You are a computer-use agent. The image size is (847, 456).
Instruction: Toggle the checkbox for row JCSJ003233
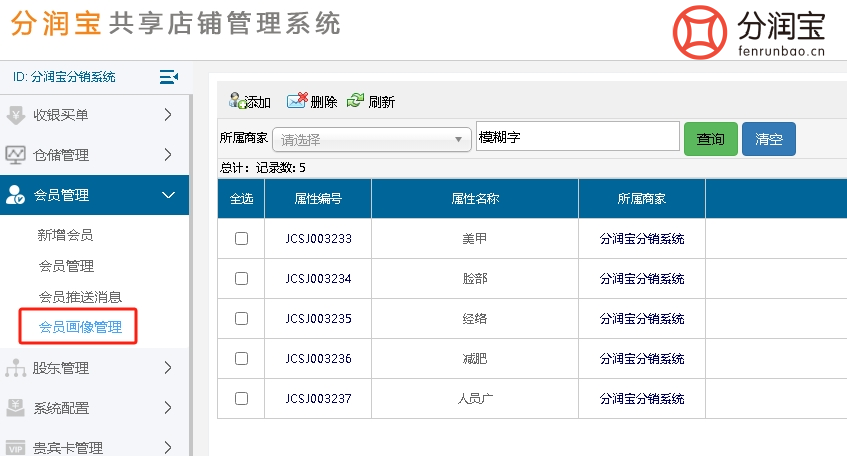point(241,239)
